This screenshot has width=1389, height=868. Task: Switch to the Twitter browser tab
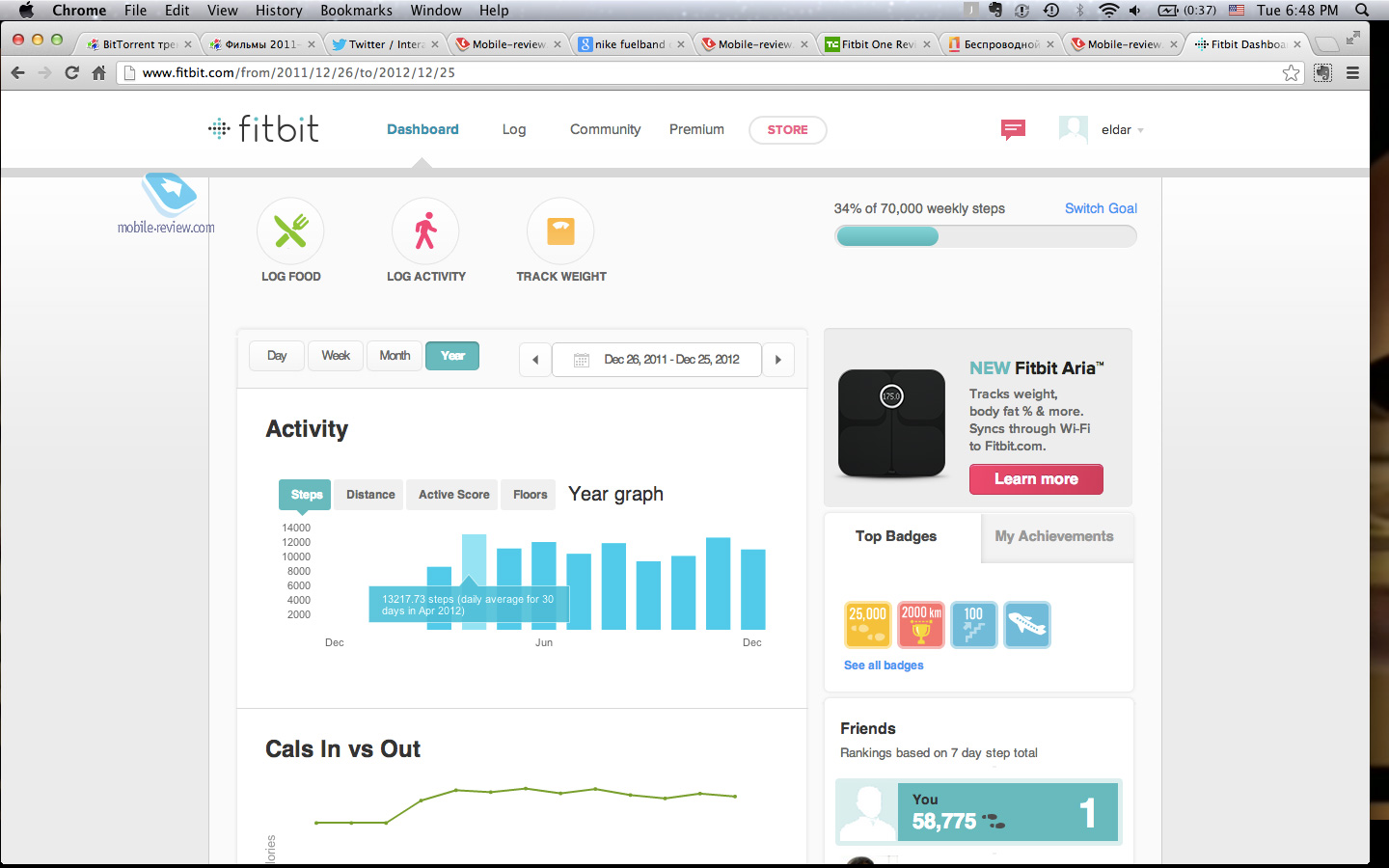point(385,44)
